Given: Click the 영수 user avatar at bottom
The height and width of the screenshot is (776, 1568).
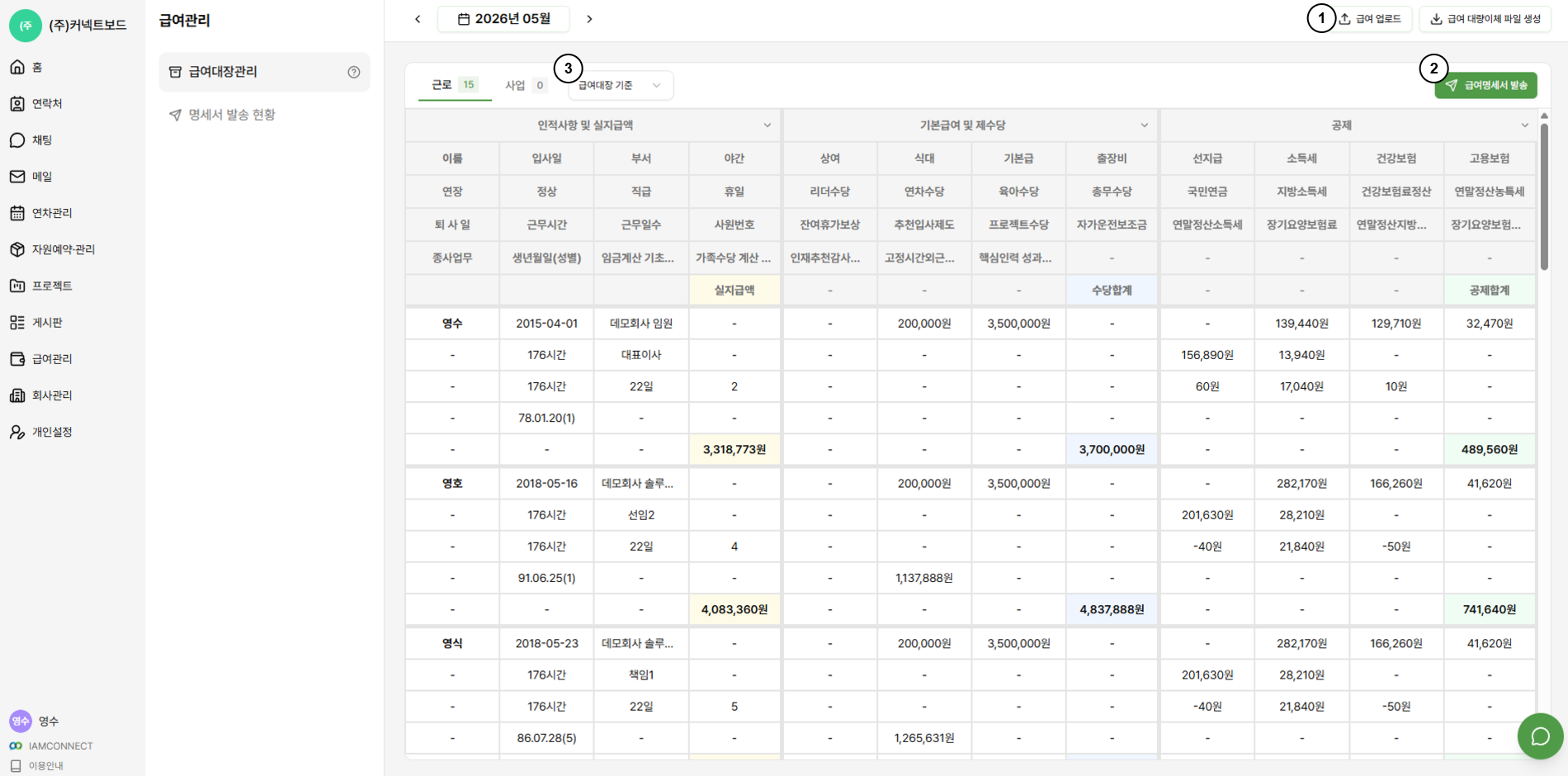Looking at the screenshot, I should pyautogui.click(x=21, y=721).
